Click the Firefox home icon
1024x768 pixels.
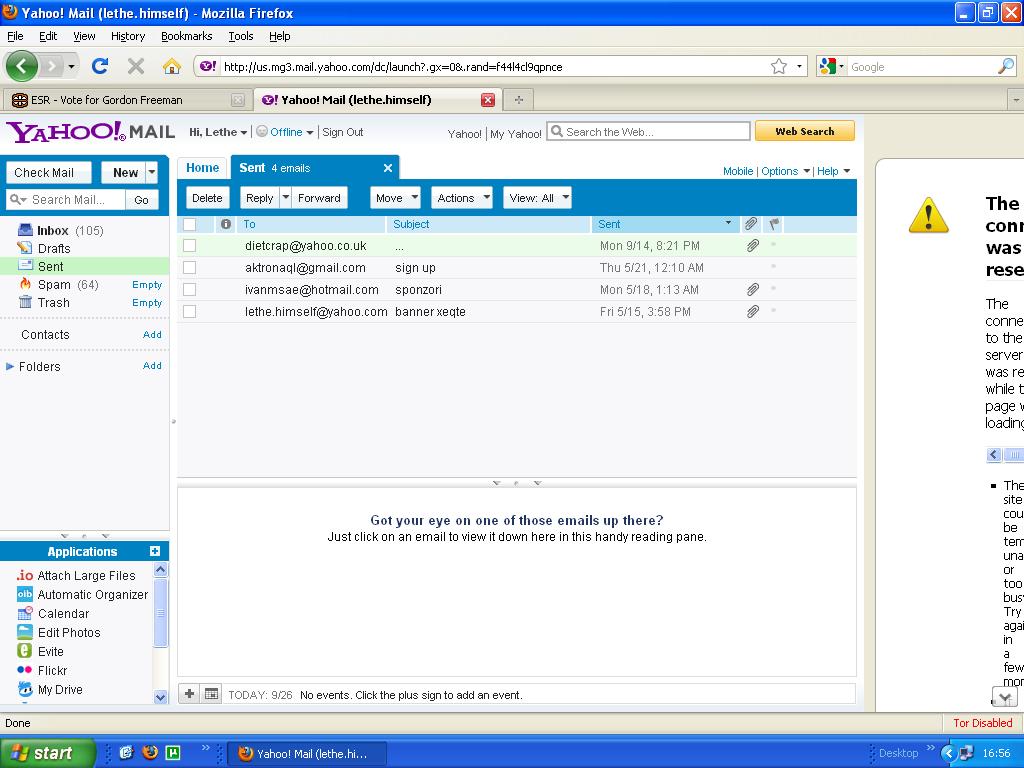tap(172, 66)
